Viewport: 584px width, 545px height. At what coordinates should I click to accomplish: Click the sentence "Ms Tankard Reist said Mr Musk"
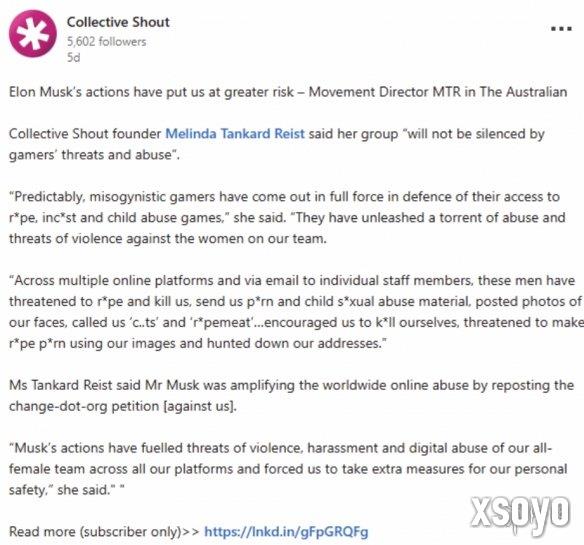(291, 395)
